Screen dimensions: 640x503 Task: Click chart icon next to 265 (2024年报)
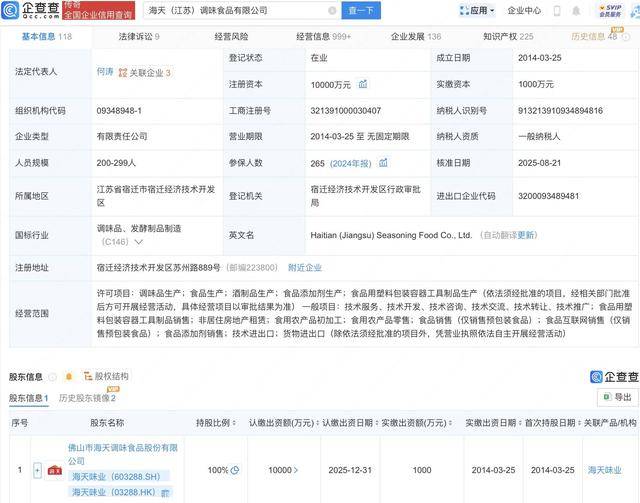(383, 163)
